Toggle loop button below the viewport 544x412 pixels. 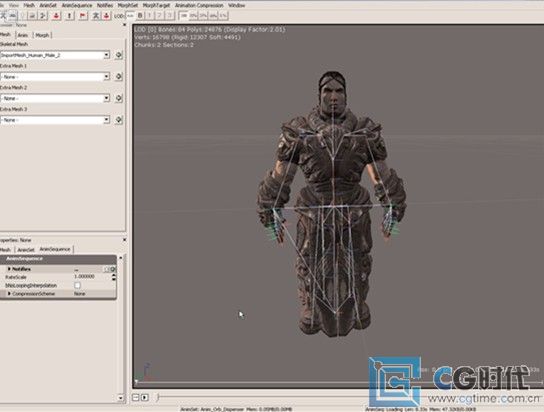(136, 397)
